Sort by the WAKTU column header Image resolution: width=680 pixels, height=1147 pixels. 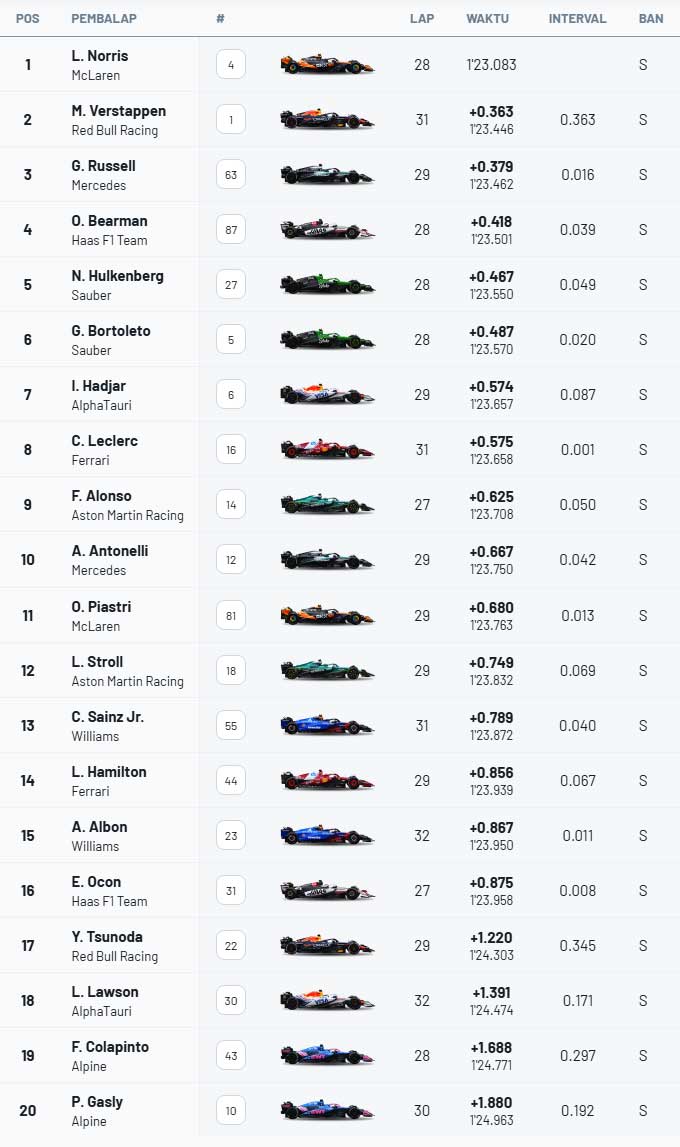[x=487, y=18]
